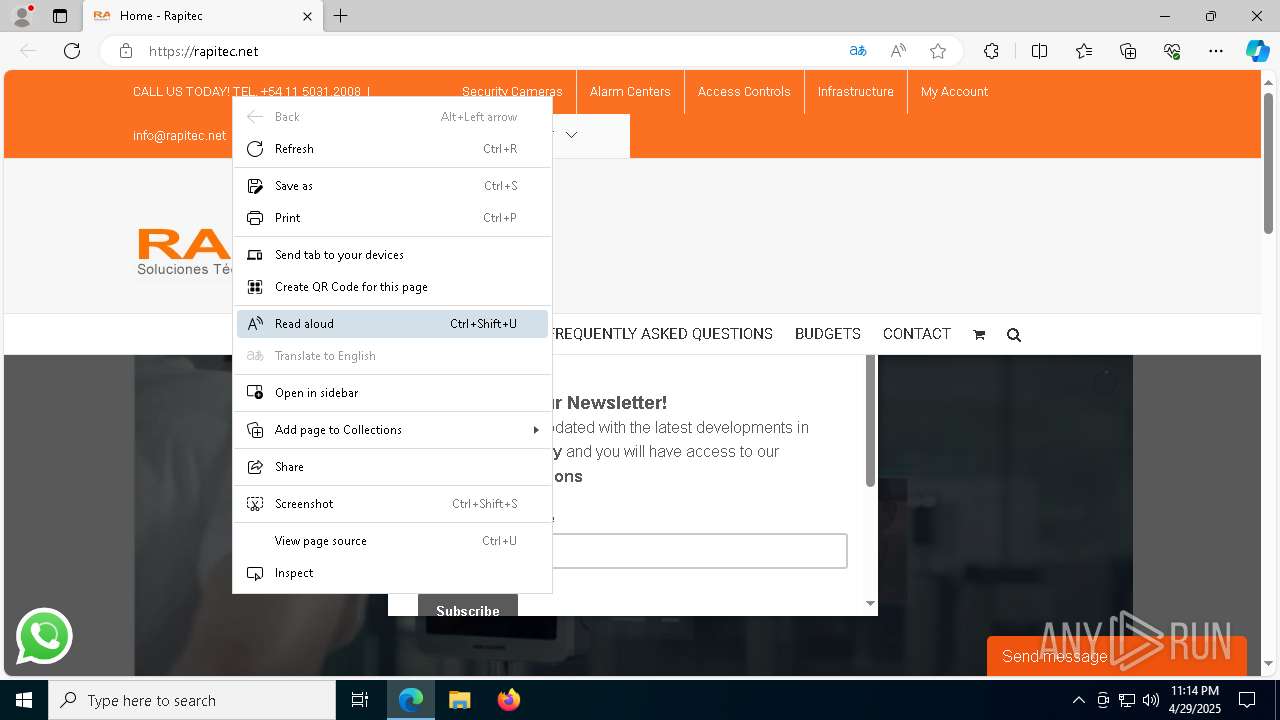Click the read aloud icon in address bar
Image resolution: width=1280 pixels, height=720 pixels.
(898, 51)
